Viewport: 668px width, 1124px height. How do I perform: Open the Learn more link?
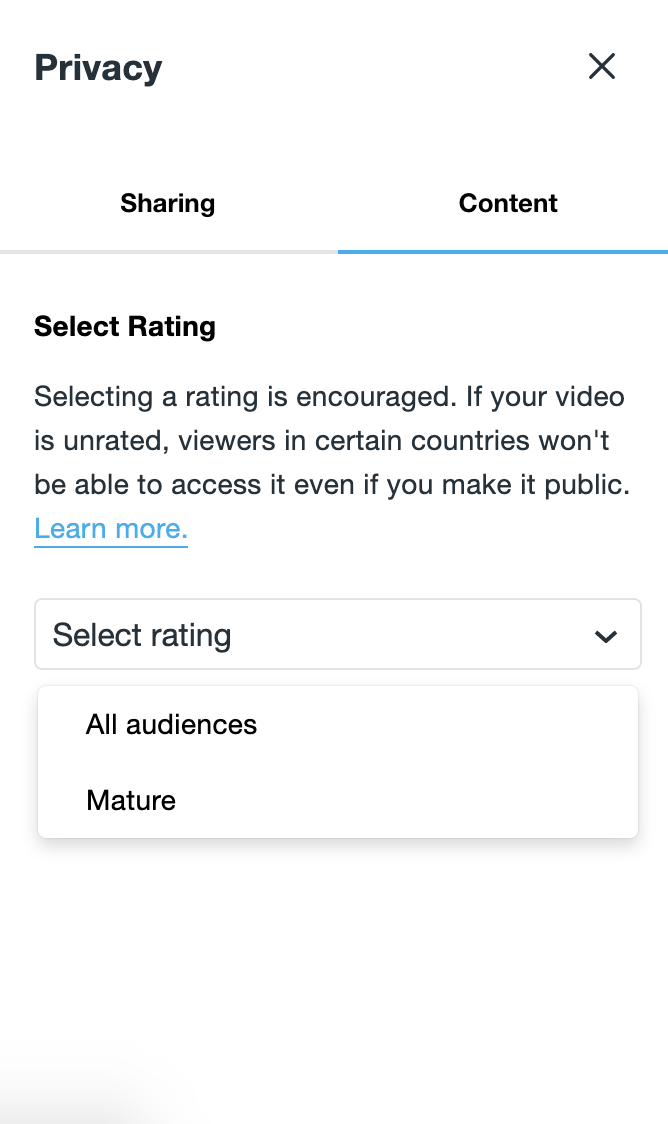point(110,528)
